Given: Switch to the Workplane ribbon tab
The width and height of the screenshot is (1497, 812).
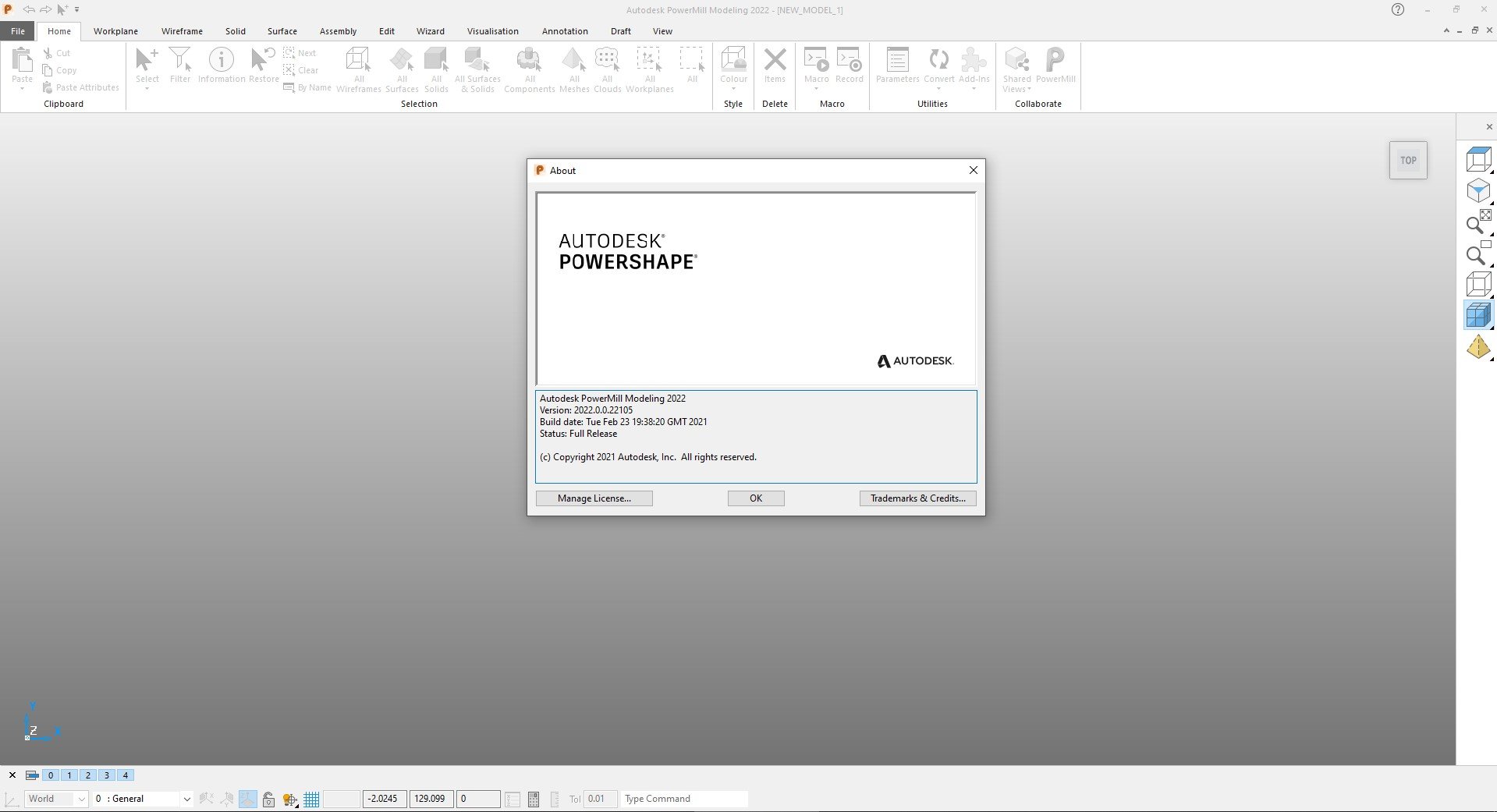Looking at the screenshot, I should click(115, 31).
